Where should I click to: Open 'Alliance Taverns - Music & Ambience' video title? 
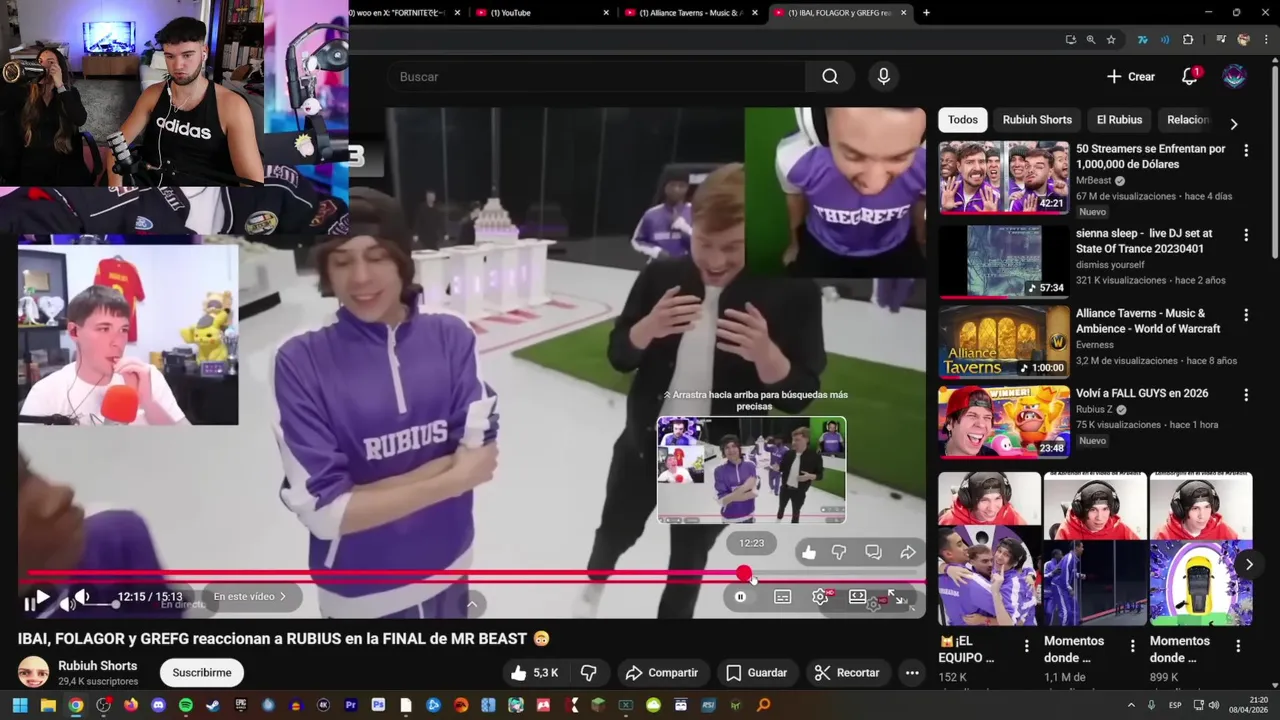coord(1148,321)
